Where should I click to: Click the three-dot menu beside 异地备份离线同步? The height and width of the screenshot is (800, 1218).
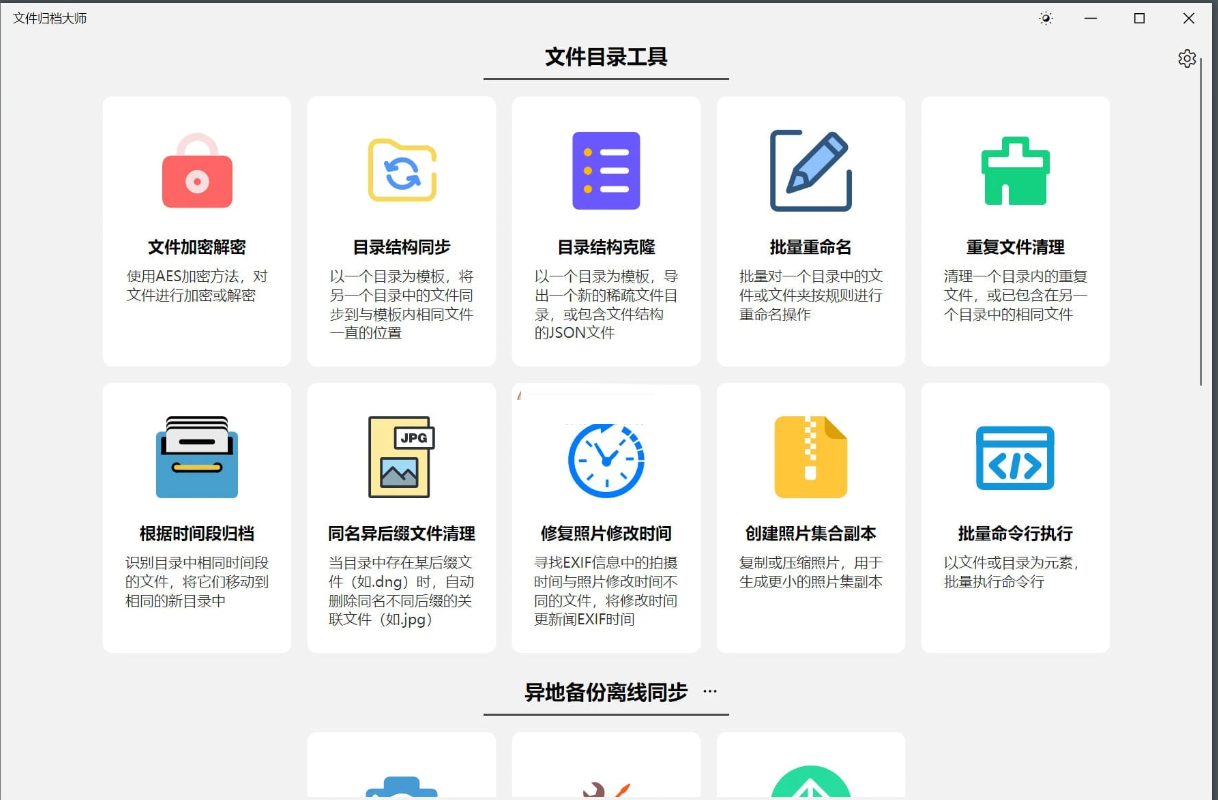[710, 691]
